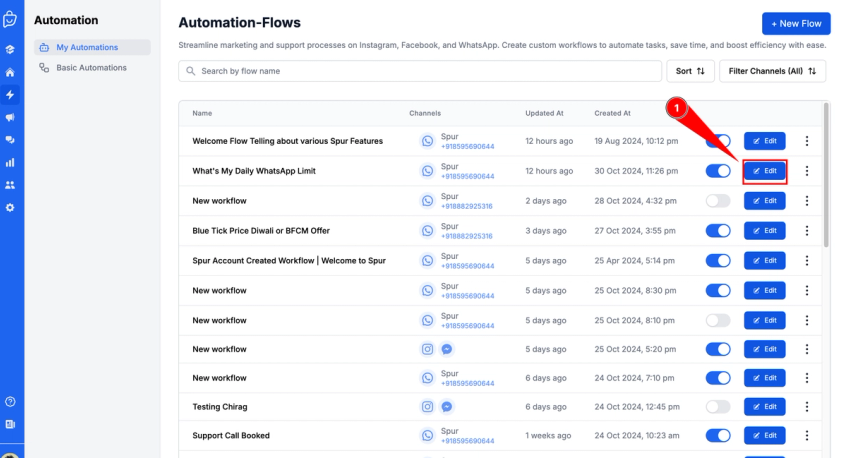Open more options for Welcome Flow row
The height and width of the screenshot is (458, 846).
click(x=807, y=141)
